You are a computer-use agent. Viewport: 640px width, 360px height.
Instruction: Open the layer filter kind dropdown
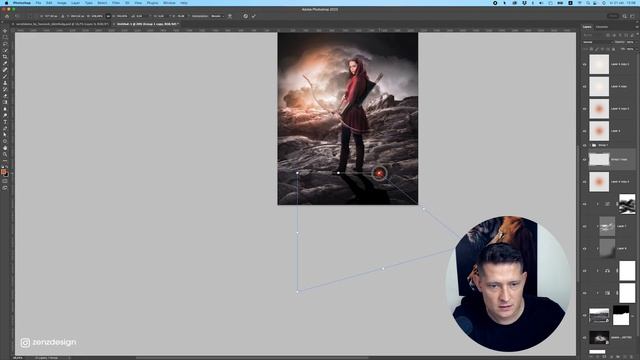click(593, 35)
